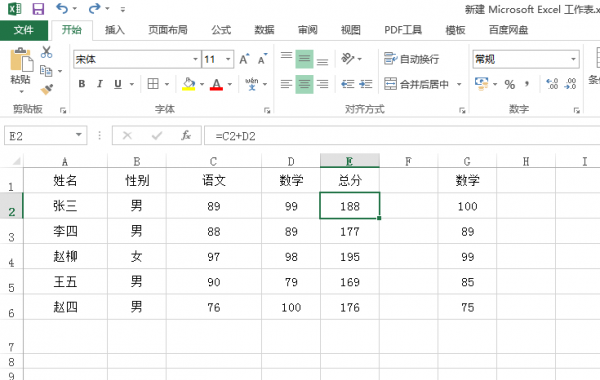
Task: Decrease indent in cell
Action: pyautogui.click(x=347, y=84)
